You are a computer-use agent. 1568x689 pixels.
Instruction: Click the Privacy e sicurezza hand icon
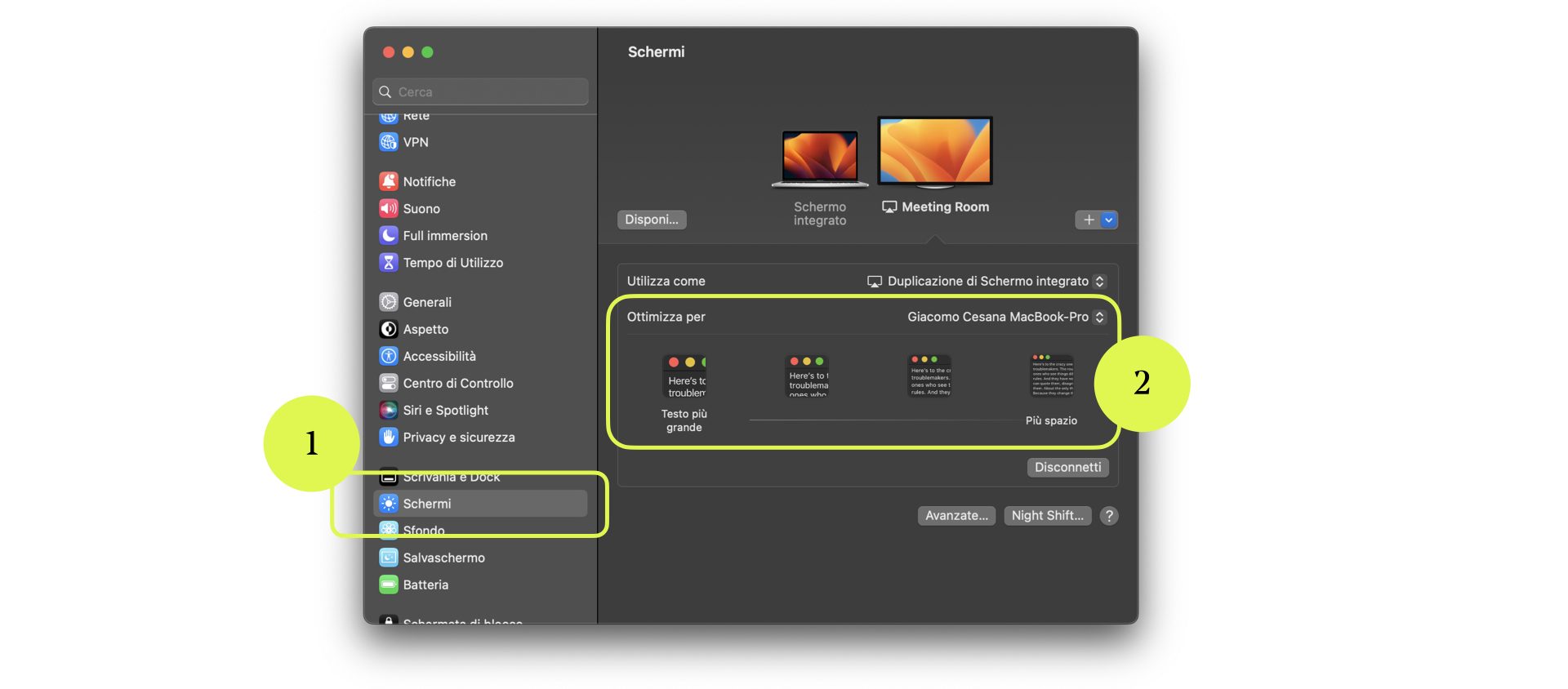click(x=389, y=437)
